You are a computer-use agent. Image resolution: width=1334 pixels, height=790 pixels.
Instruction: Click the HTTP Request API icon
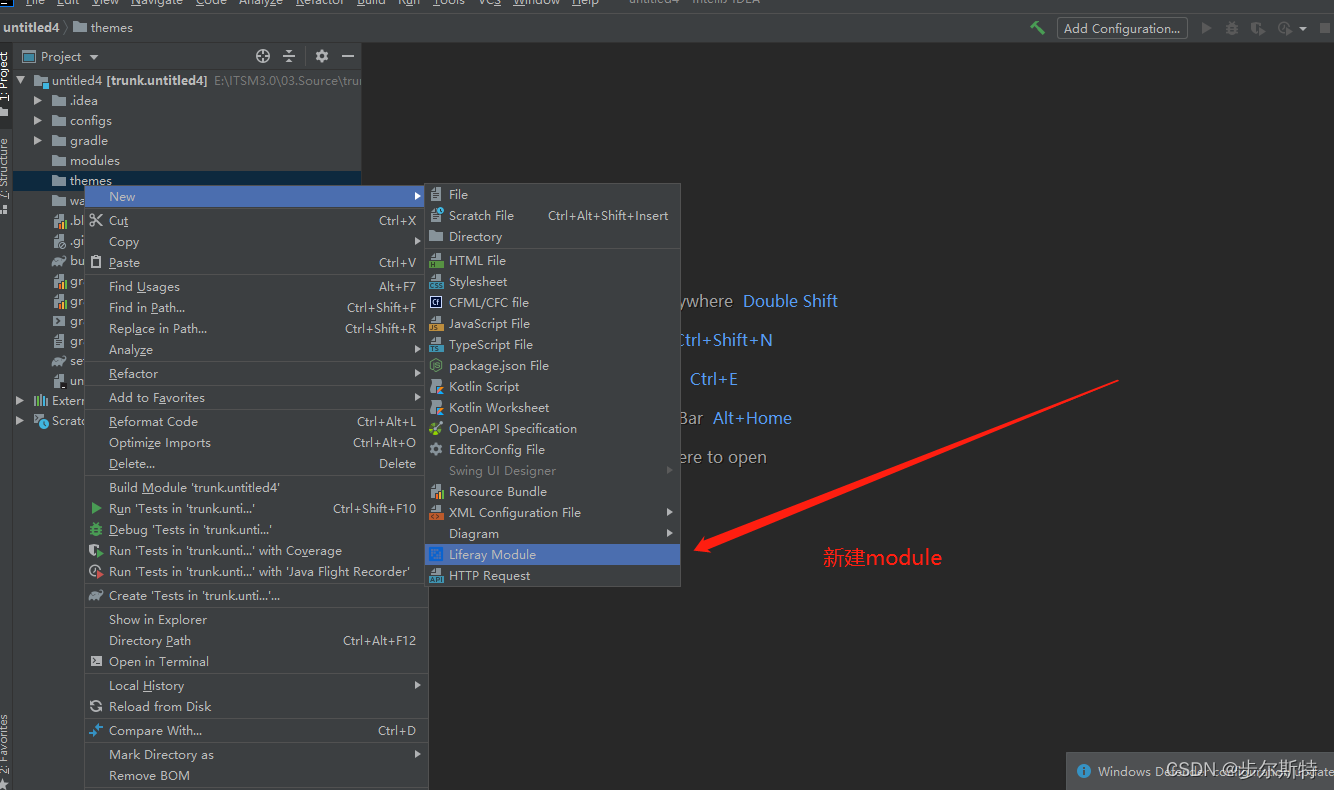click(436, 575)
